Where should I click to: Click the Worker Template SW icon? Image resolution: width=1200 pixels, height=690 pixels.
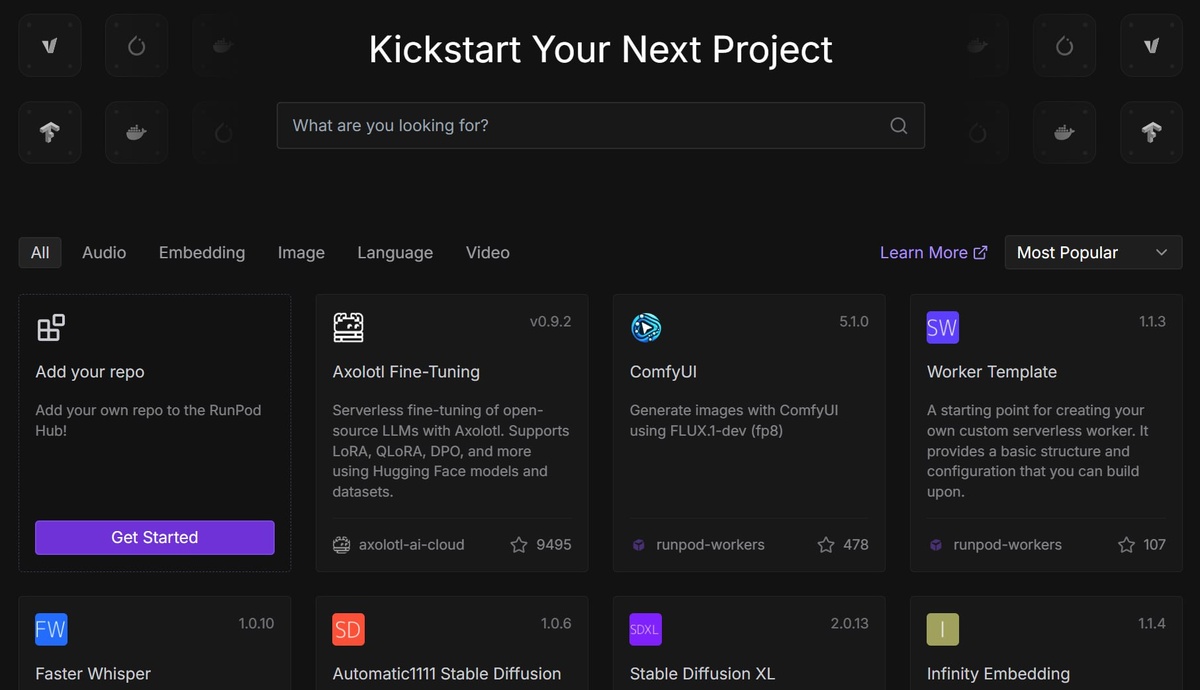coord(942,327)
